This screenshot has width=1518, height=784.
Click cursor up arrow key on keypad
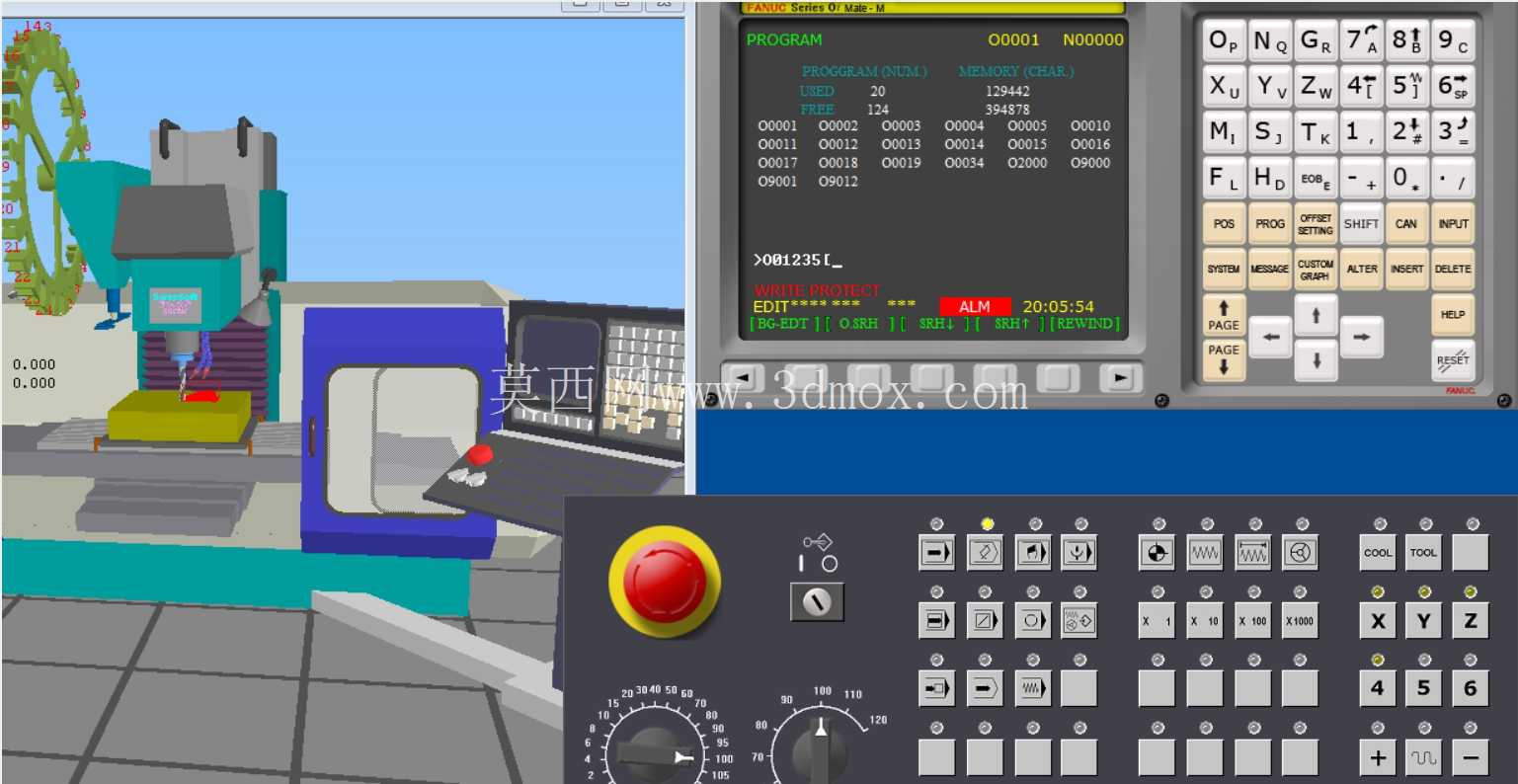coord(1316,316)
